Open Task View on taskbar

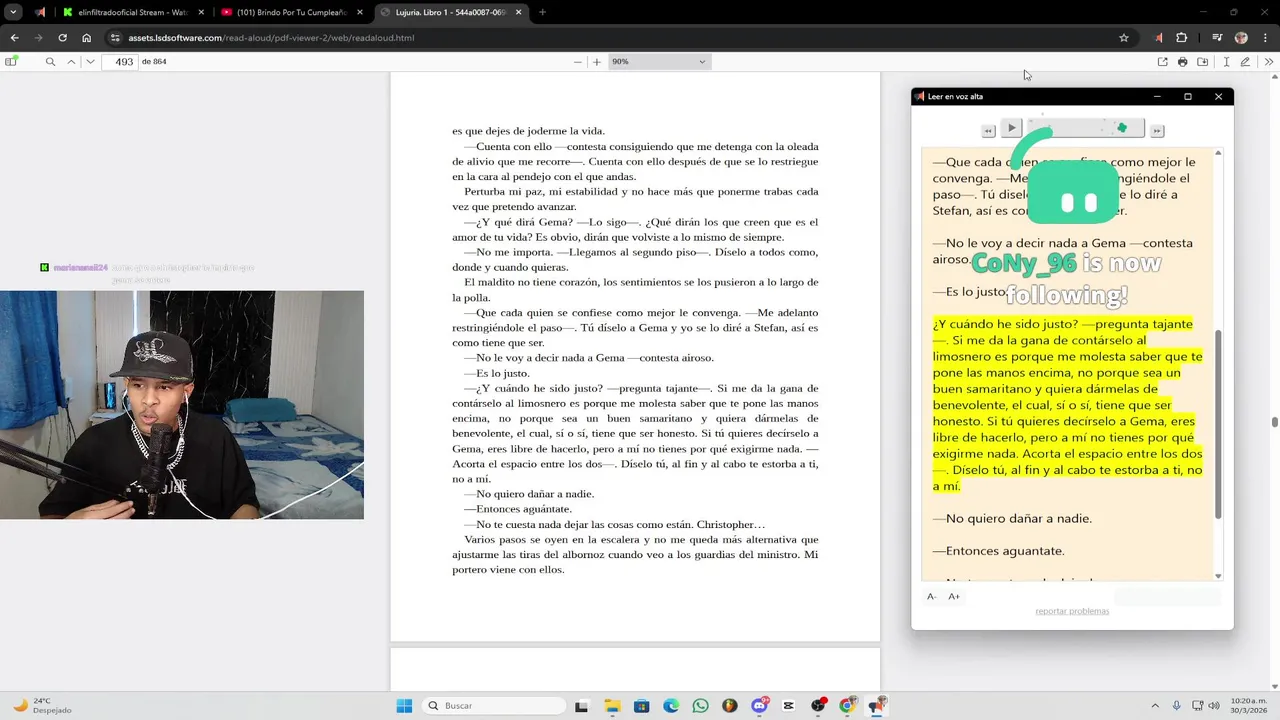click(x=581, y=706)
